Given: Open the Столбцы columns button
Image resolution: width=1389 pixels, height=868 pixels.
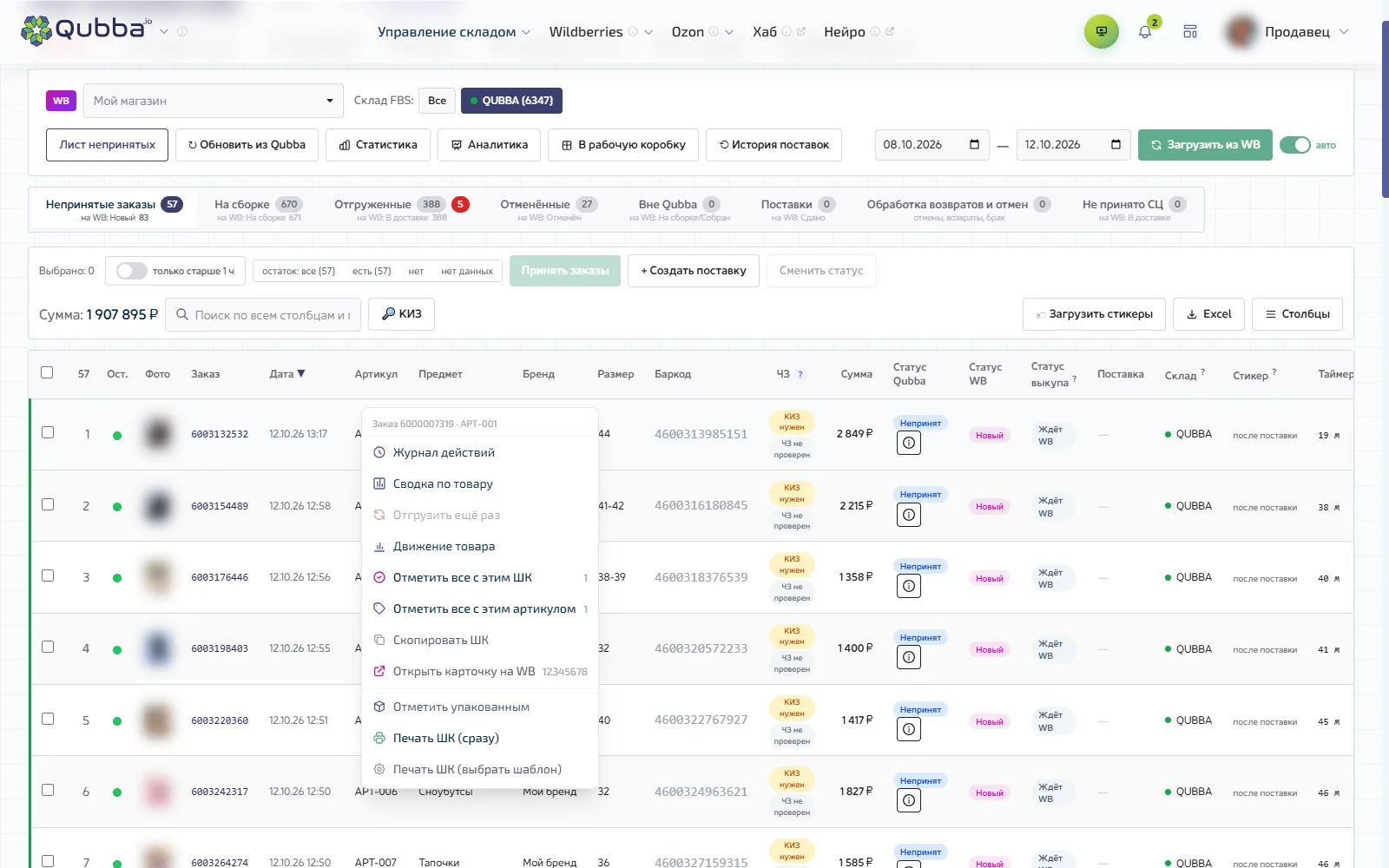Looking at the screenshot, I should coord(1297,314).
